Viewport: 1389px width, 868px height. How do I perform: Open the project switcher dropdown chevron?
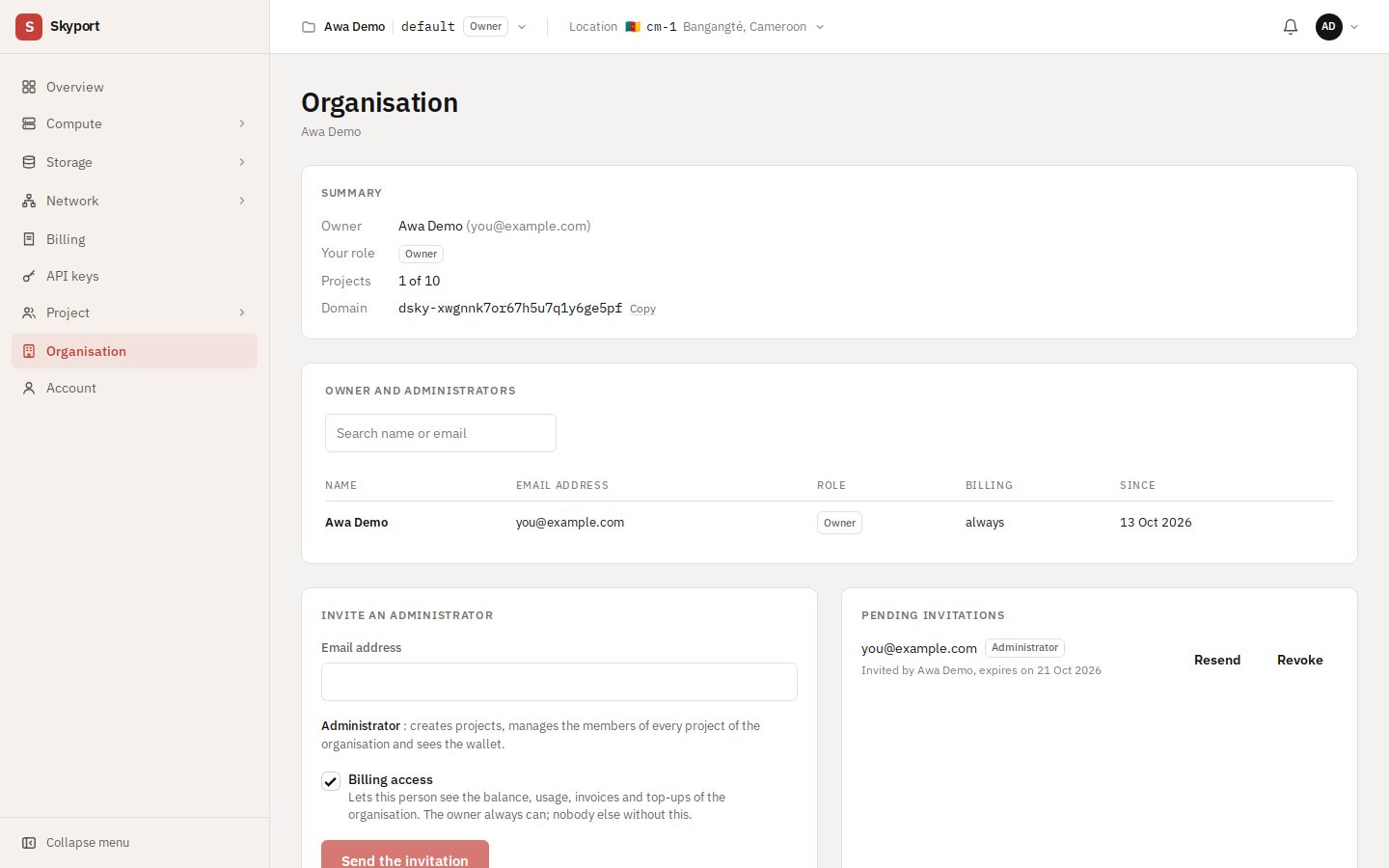tap(522, 27)
